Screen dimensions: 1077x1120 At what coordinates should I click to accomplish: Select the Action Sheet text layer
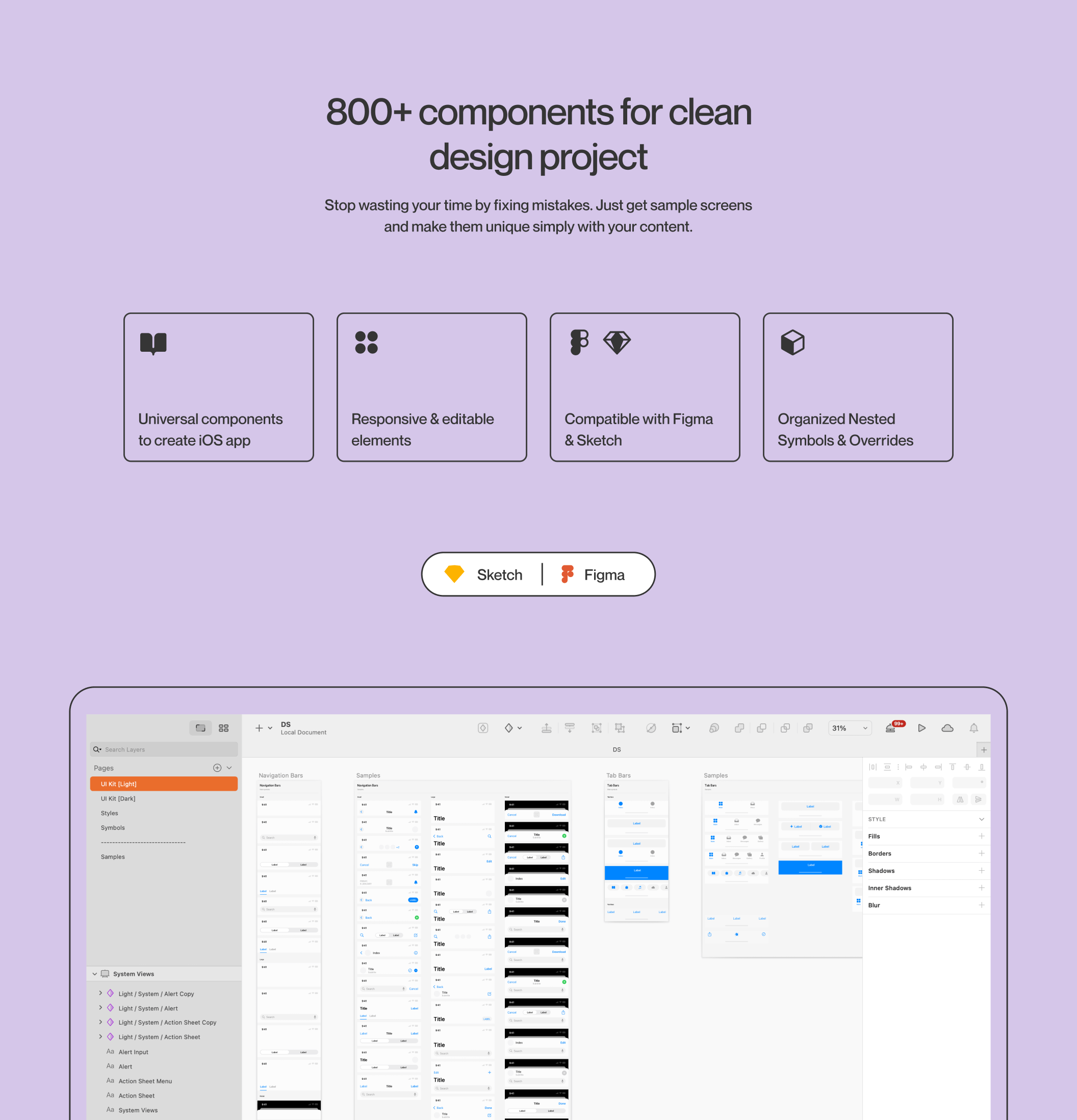coord(137,1096)
